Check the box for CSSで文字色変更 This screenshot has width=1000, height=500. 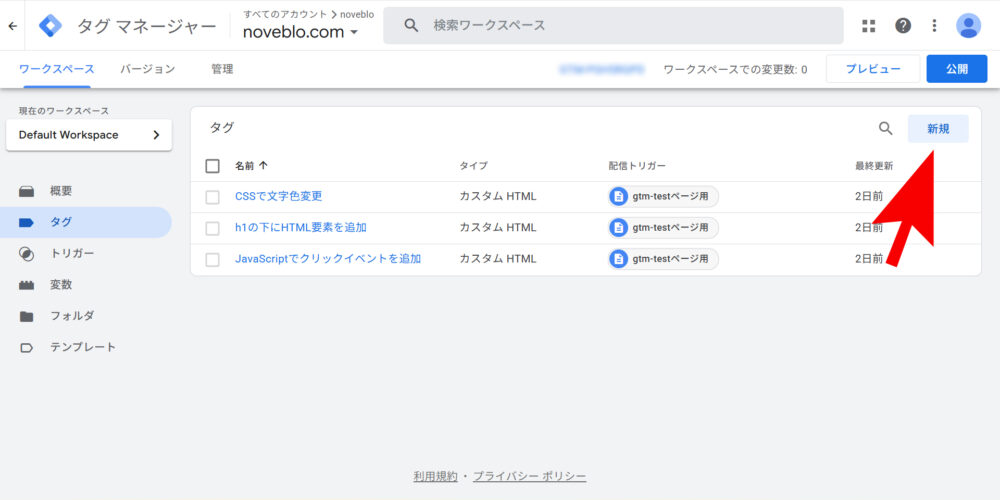click(212, 197)
